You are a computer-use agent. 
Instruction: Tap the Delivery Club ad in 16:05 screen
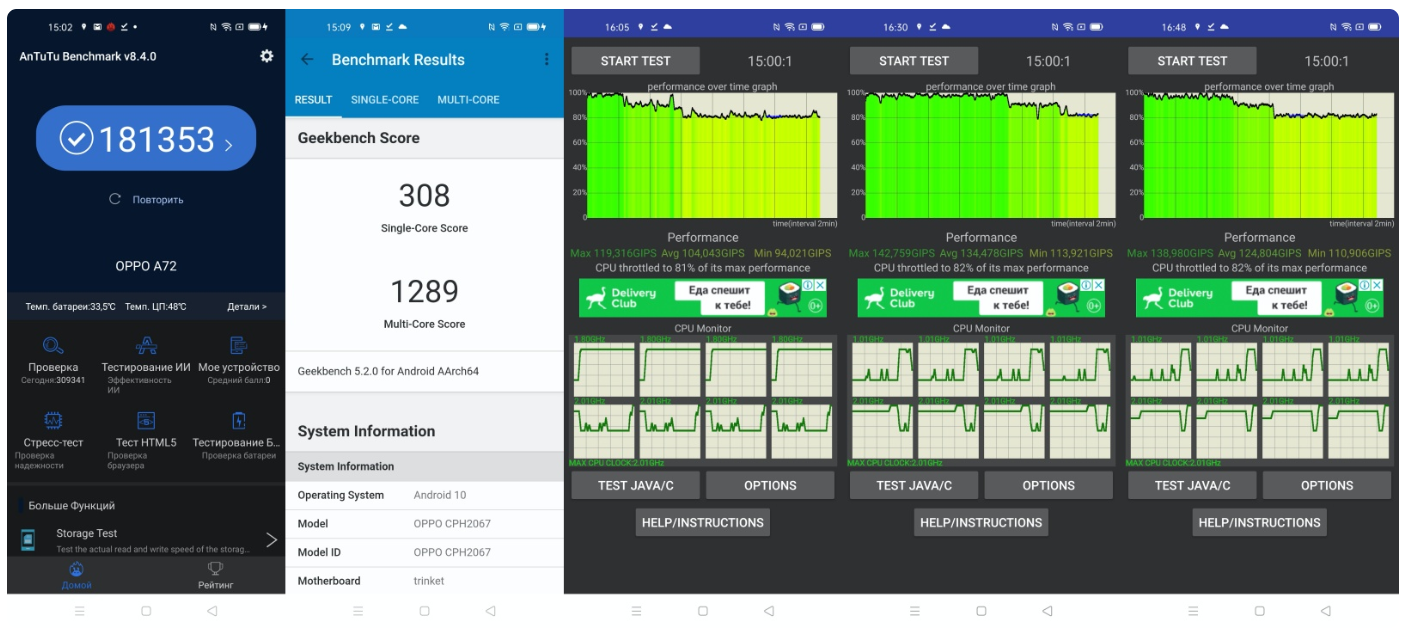(x=703, y=298)
